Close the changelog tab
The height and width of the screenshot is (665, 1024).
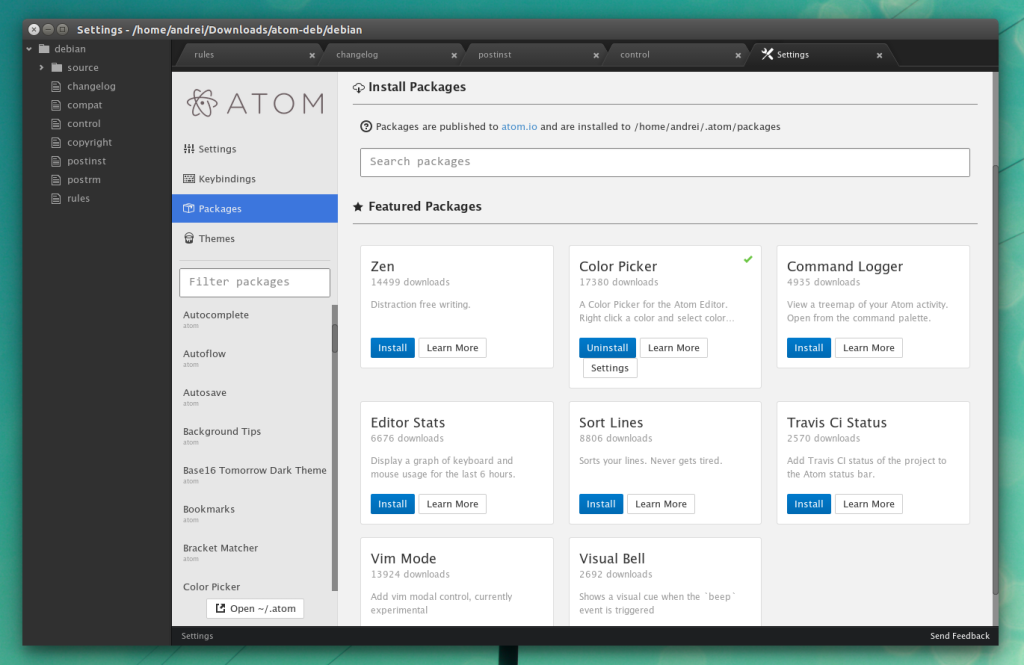(x=454, y=56)
